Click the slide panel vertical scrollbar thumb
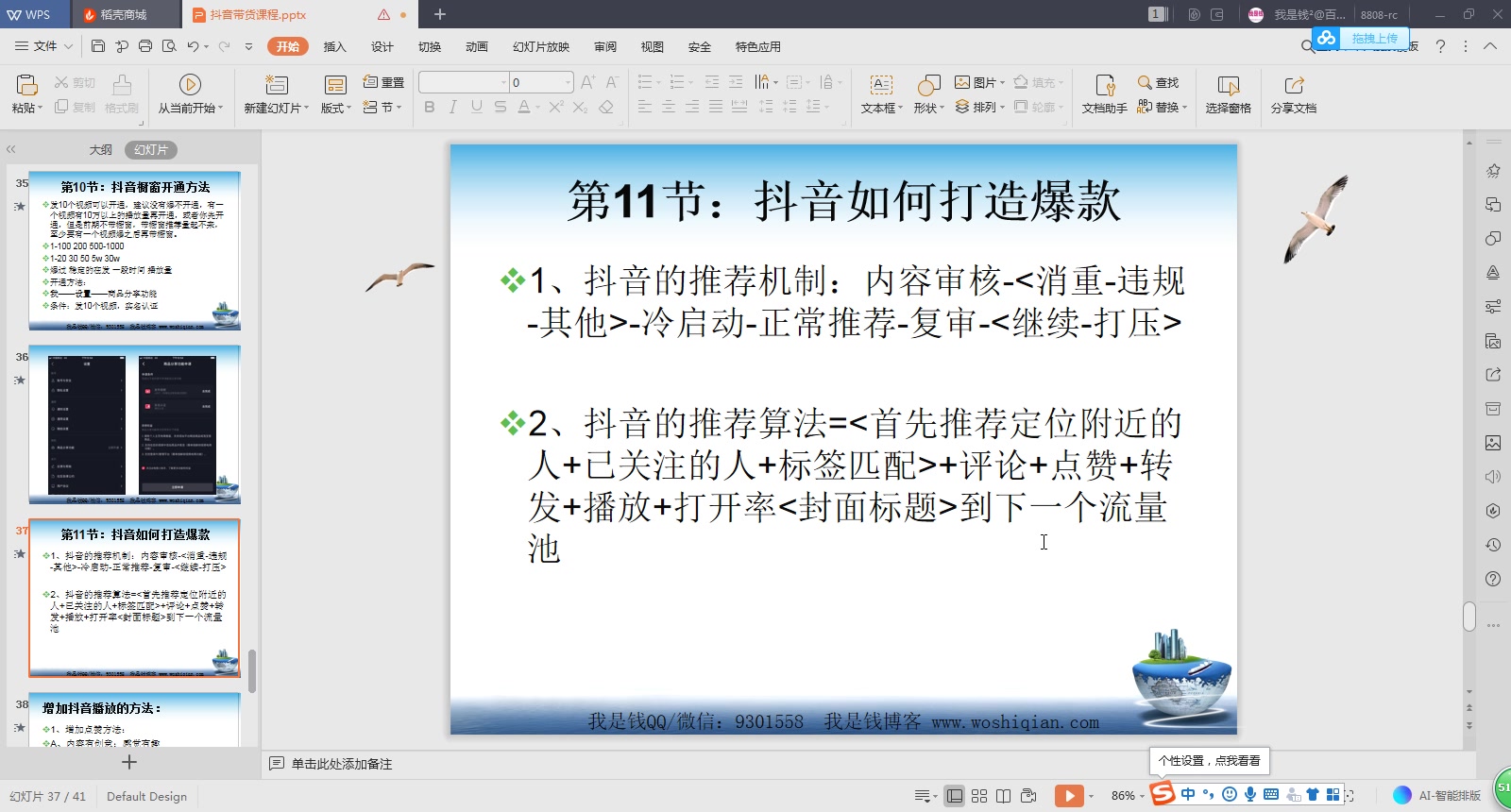The height and width of the screenshot is (812, 1511). pos(252,670)
